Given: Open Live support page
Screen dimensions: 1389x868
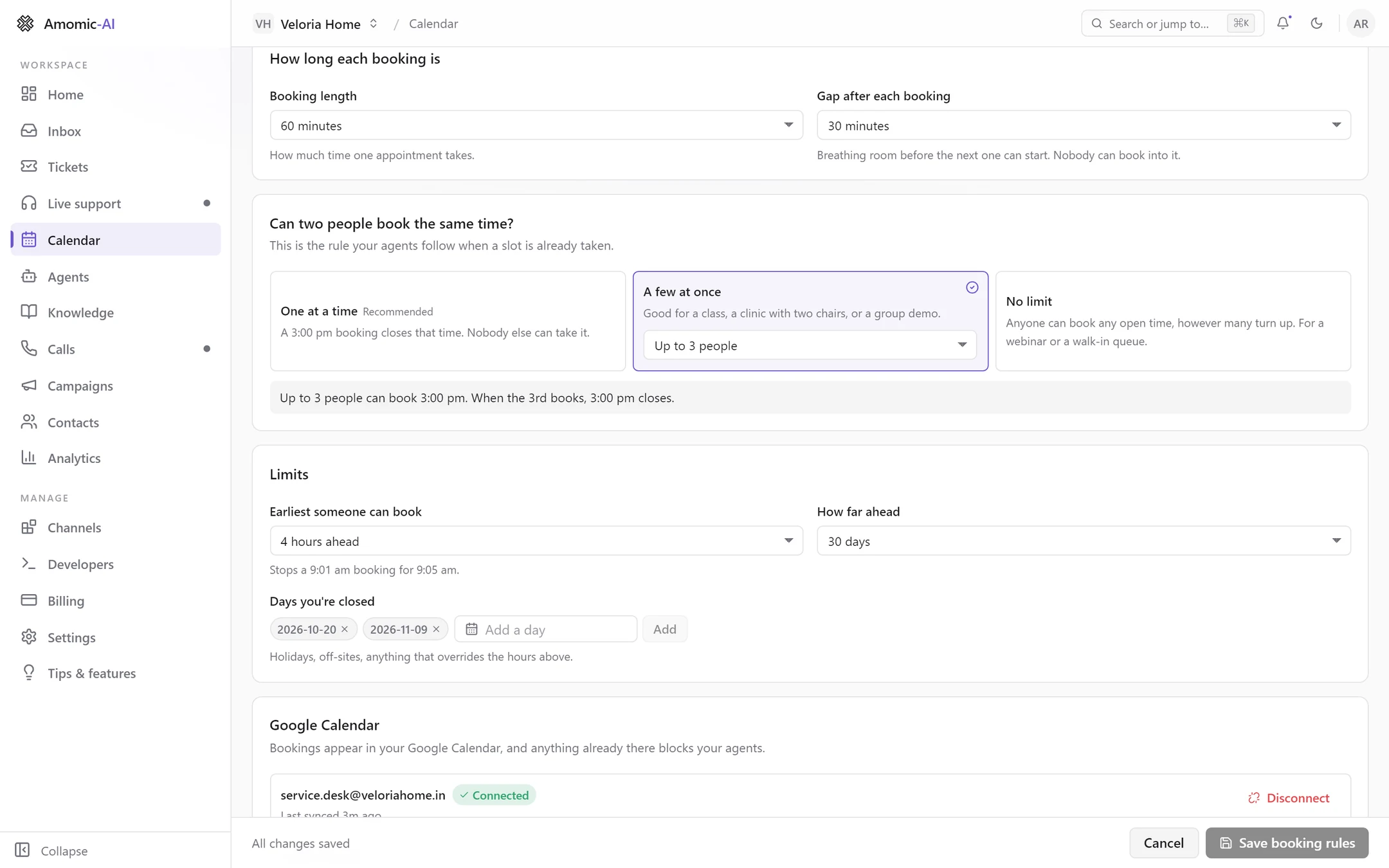Looking at the screenshot, I should tap(116, 203).
